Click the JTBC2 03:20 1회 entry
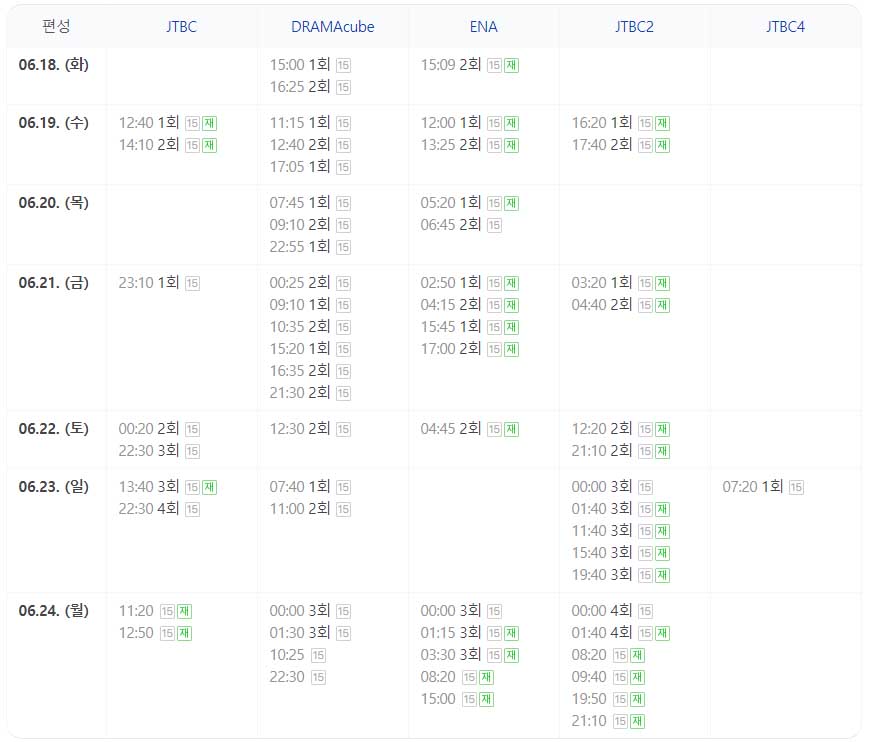The width and height of the screenshot is (871, 742). [602, 282]
